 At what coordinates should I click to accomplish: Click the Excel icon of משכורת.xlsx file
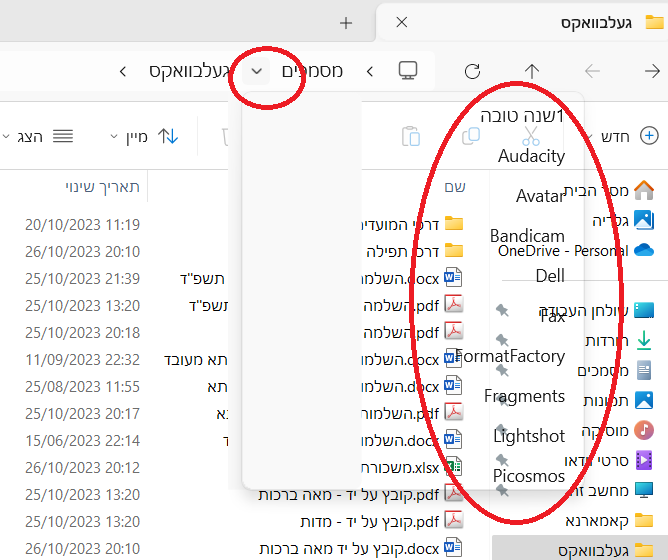coord(454,467)
